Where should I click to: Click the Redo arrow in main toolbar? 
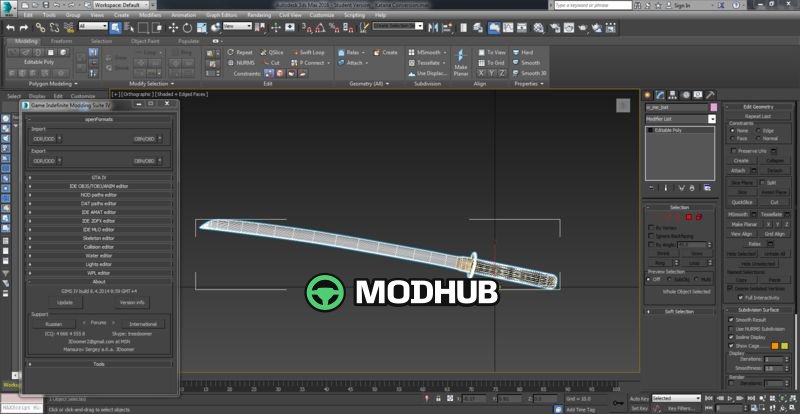23,28
